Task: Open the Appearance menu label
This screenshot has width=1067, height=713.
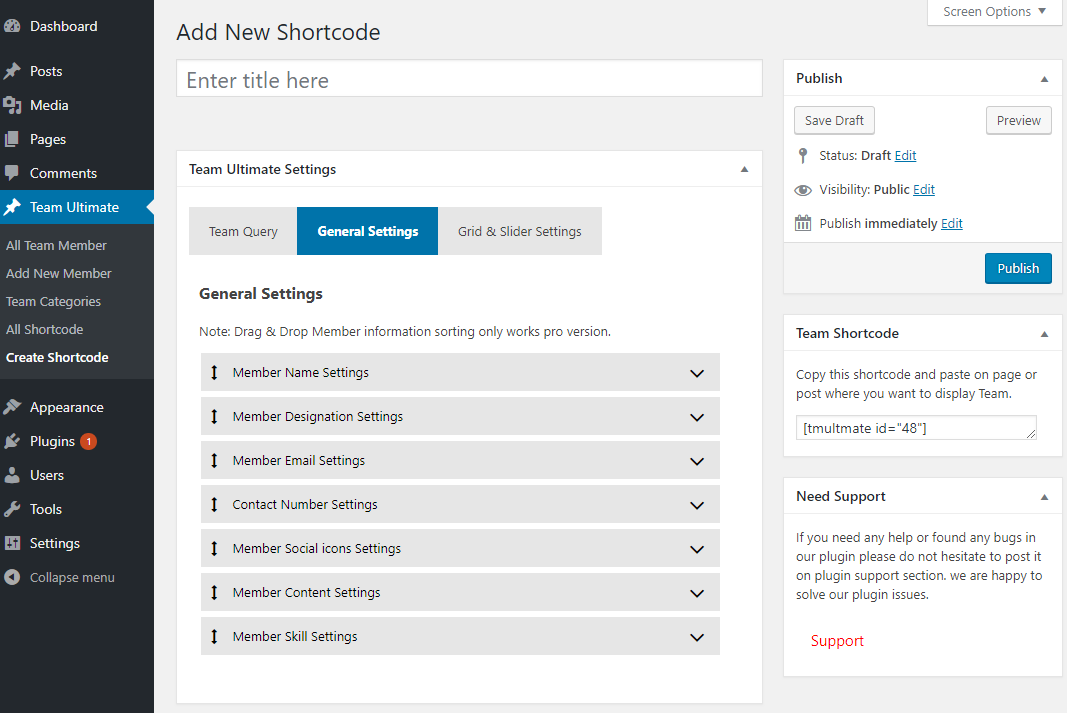Action: coord(67,407)
